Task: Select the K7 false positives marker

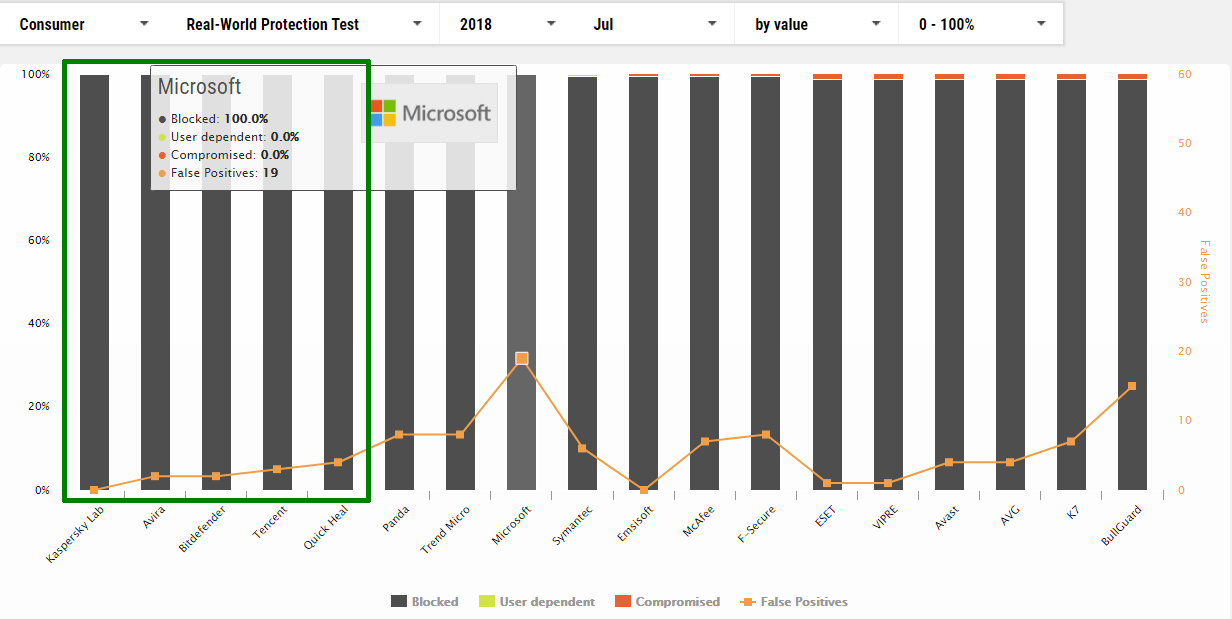Action: click(x=1071, y=441)
